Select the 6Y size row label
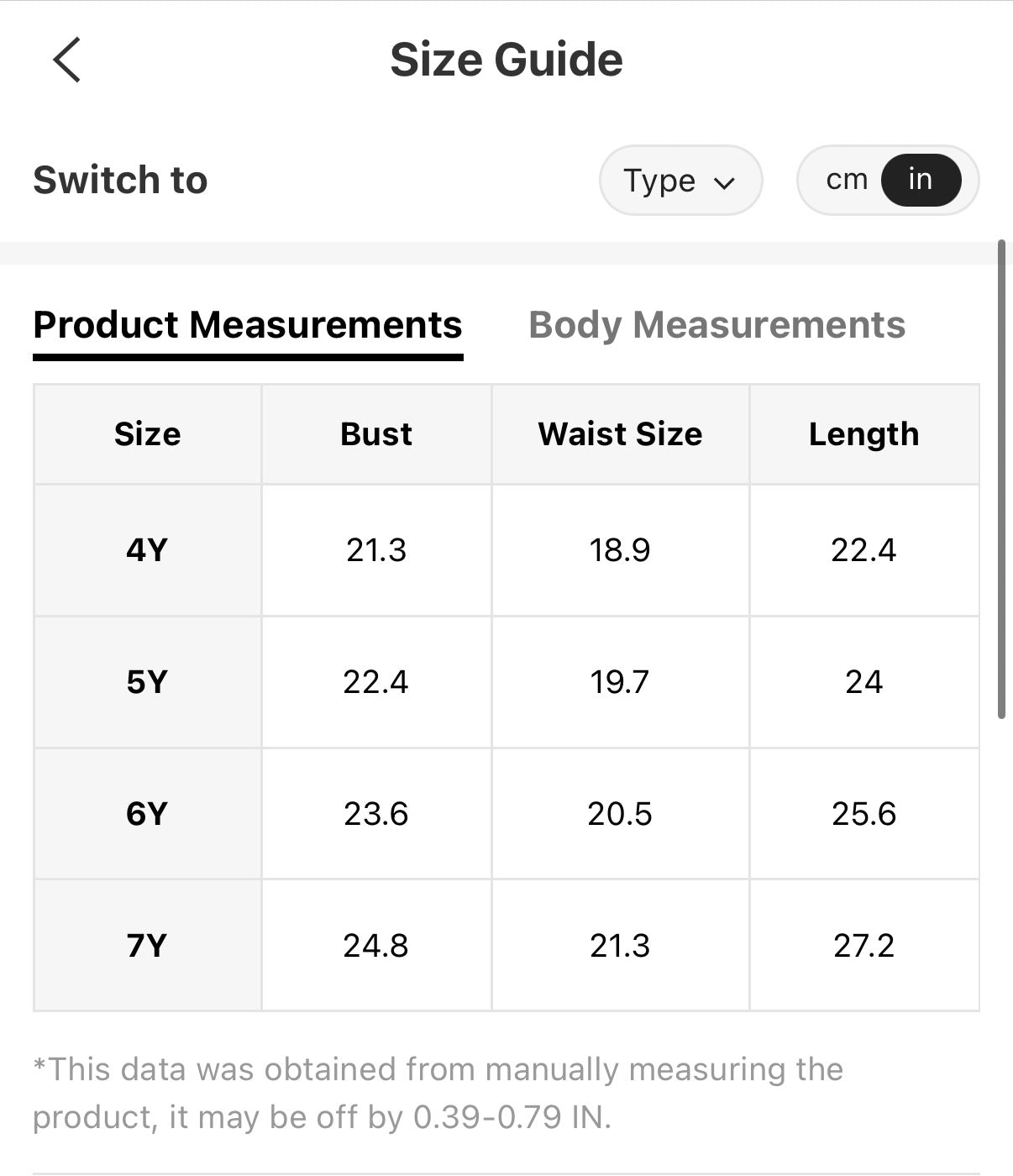The width and height of the screenshot is (1013, 1176). click(x=148, y=814)
